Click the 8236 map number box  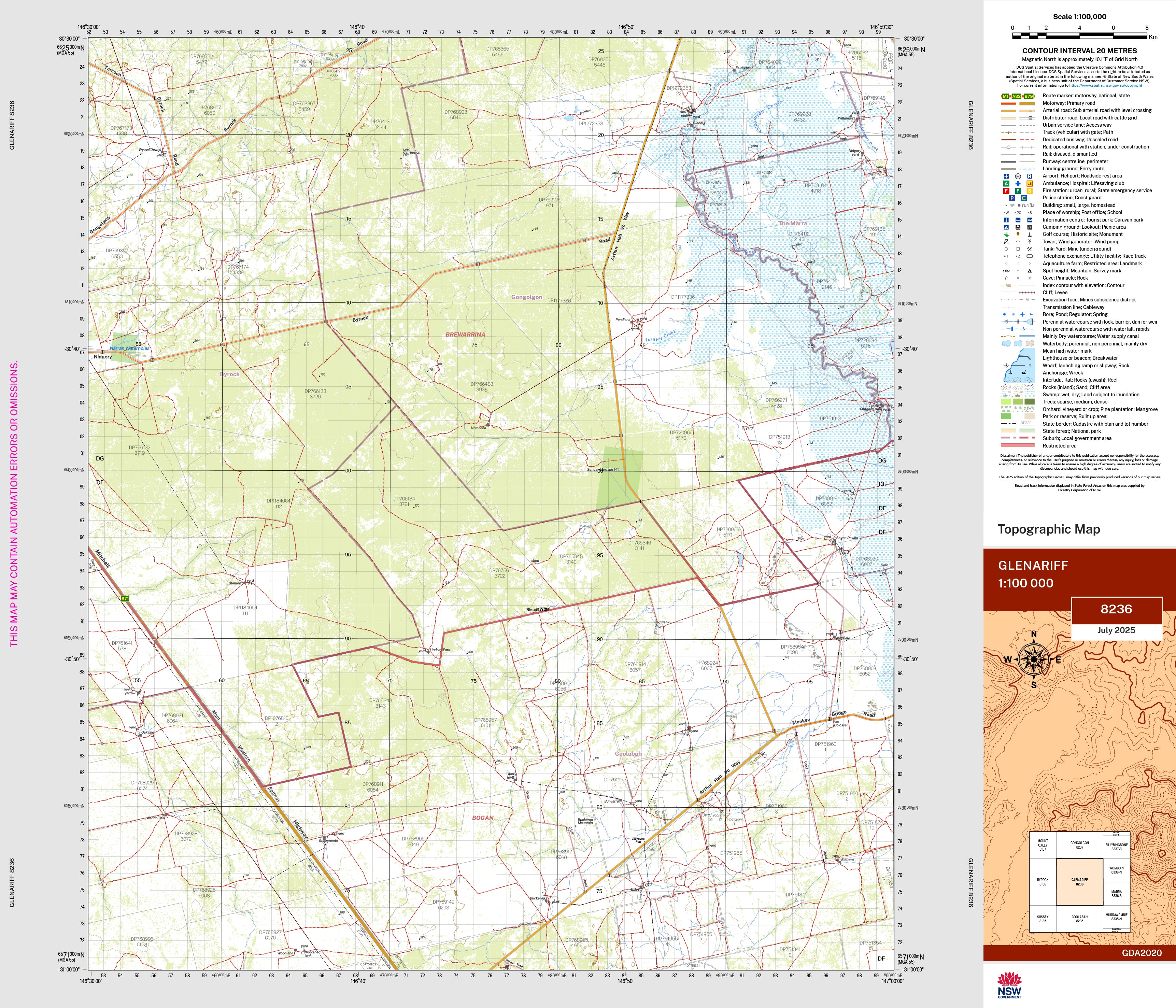point(1116,610)
